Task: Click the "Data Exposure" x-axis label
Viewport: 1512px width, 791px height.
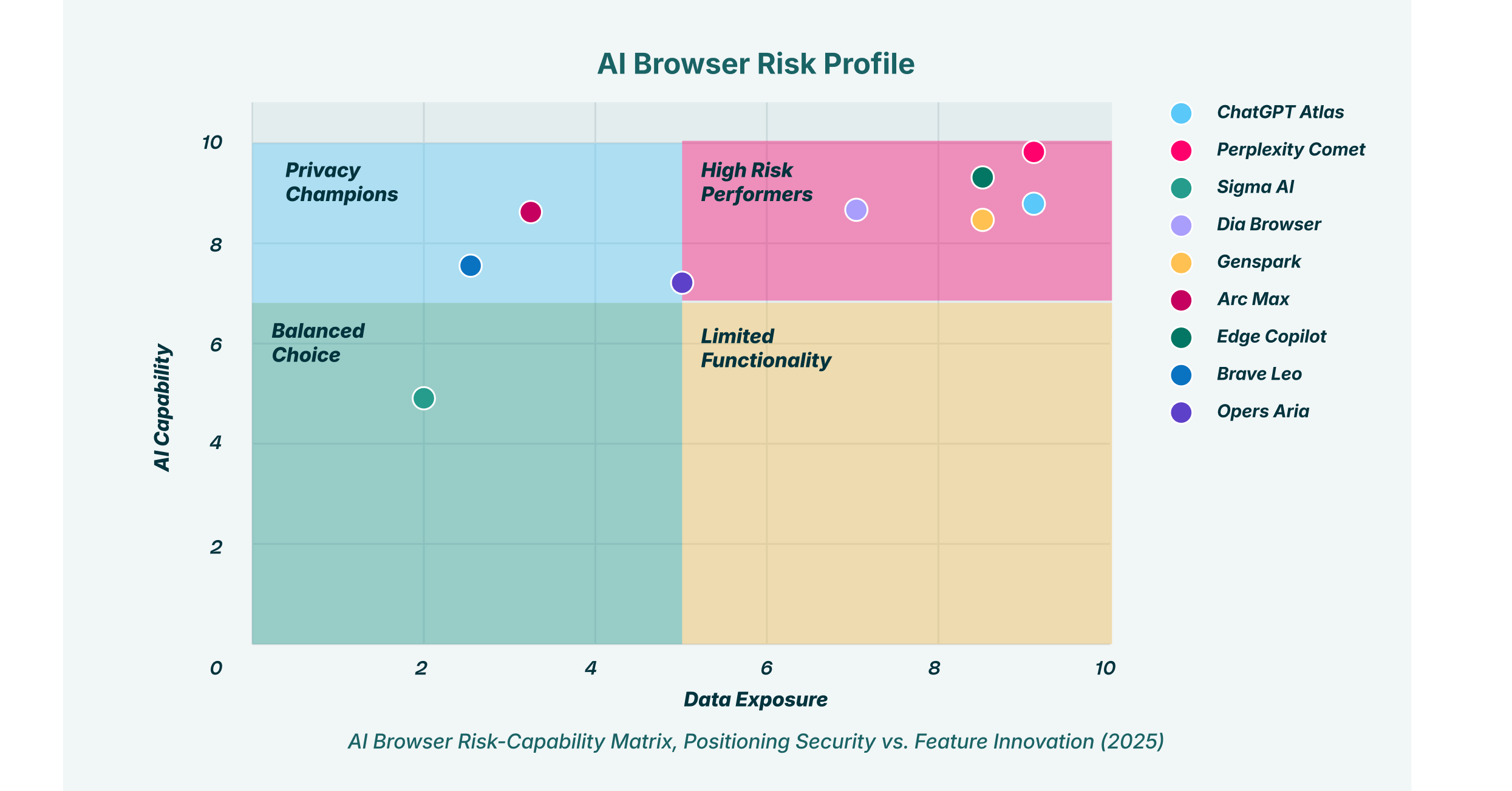Action: coord(755,700)
